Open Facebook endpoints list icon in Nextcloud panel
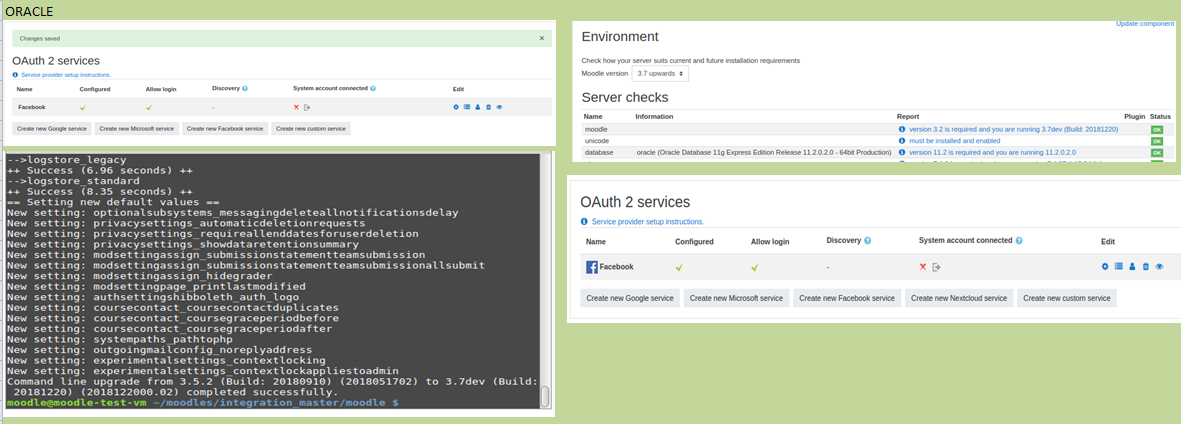This screenshot has width=1181, height=424. 1118,267
